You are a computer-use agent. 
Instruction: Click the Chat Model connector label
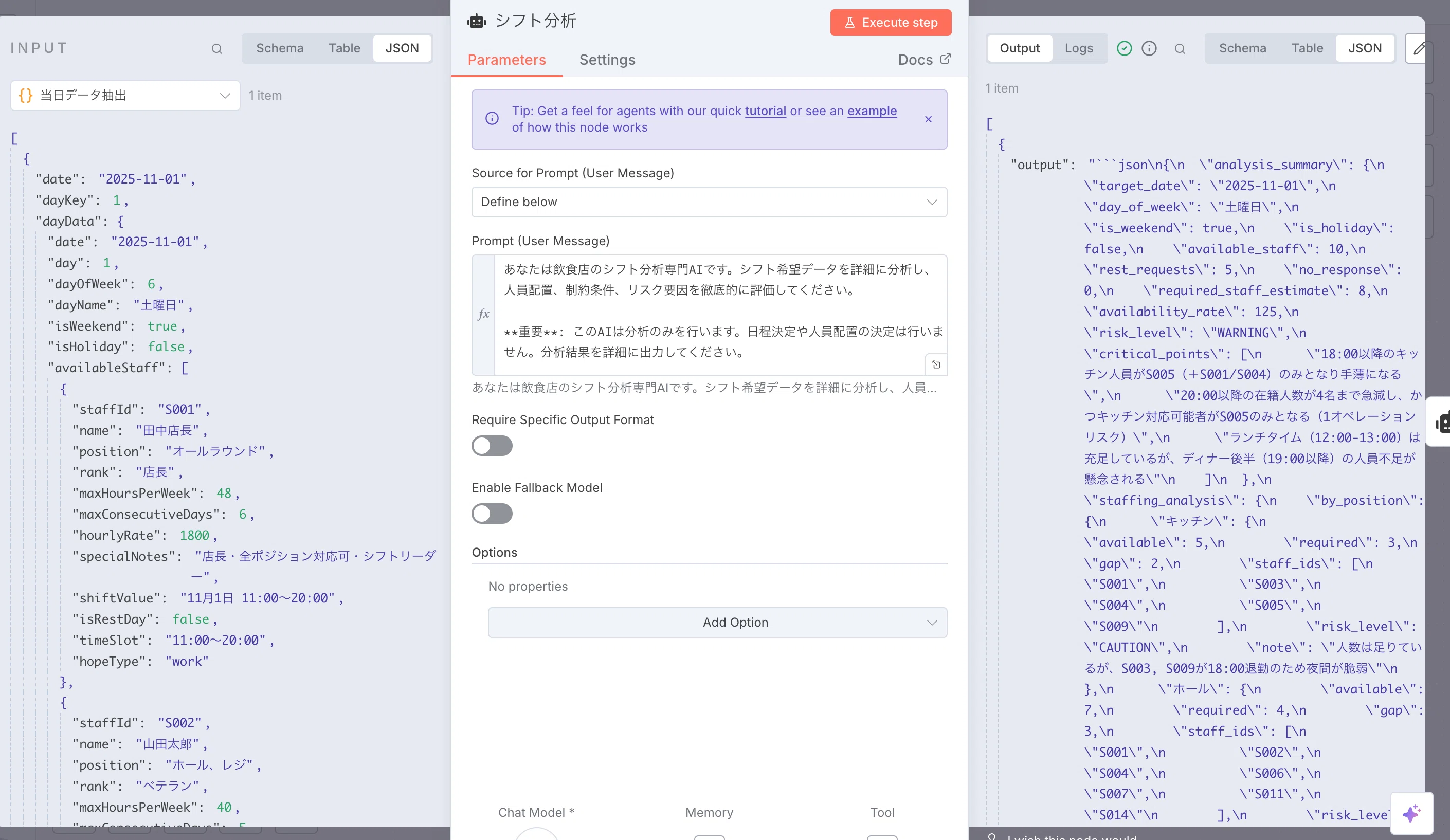536,812
